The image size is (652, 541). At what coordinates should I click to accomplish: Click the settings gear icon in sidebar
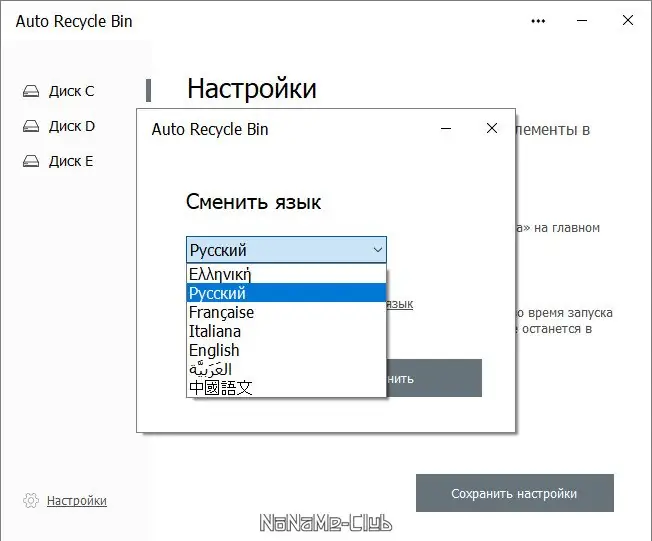click(31, 500)
